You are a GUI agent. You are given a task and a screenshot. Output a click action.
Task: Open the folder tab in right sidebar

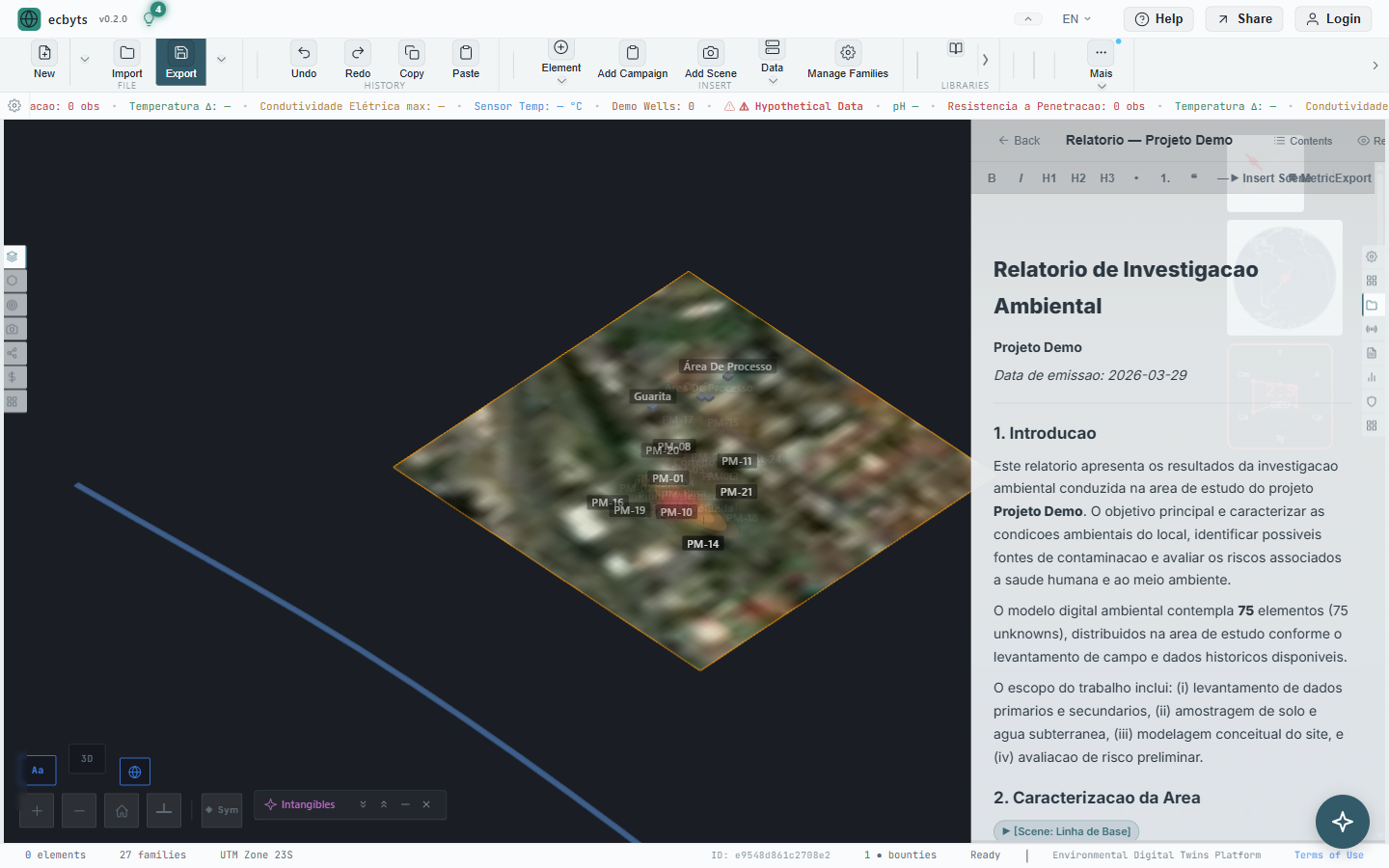point(1372,305)
